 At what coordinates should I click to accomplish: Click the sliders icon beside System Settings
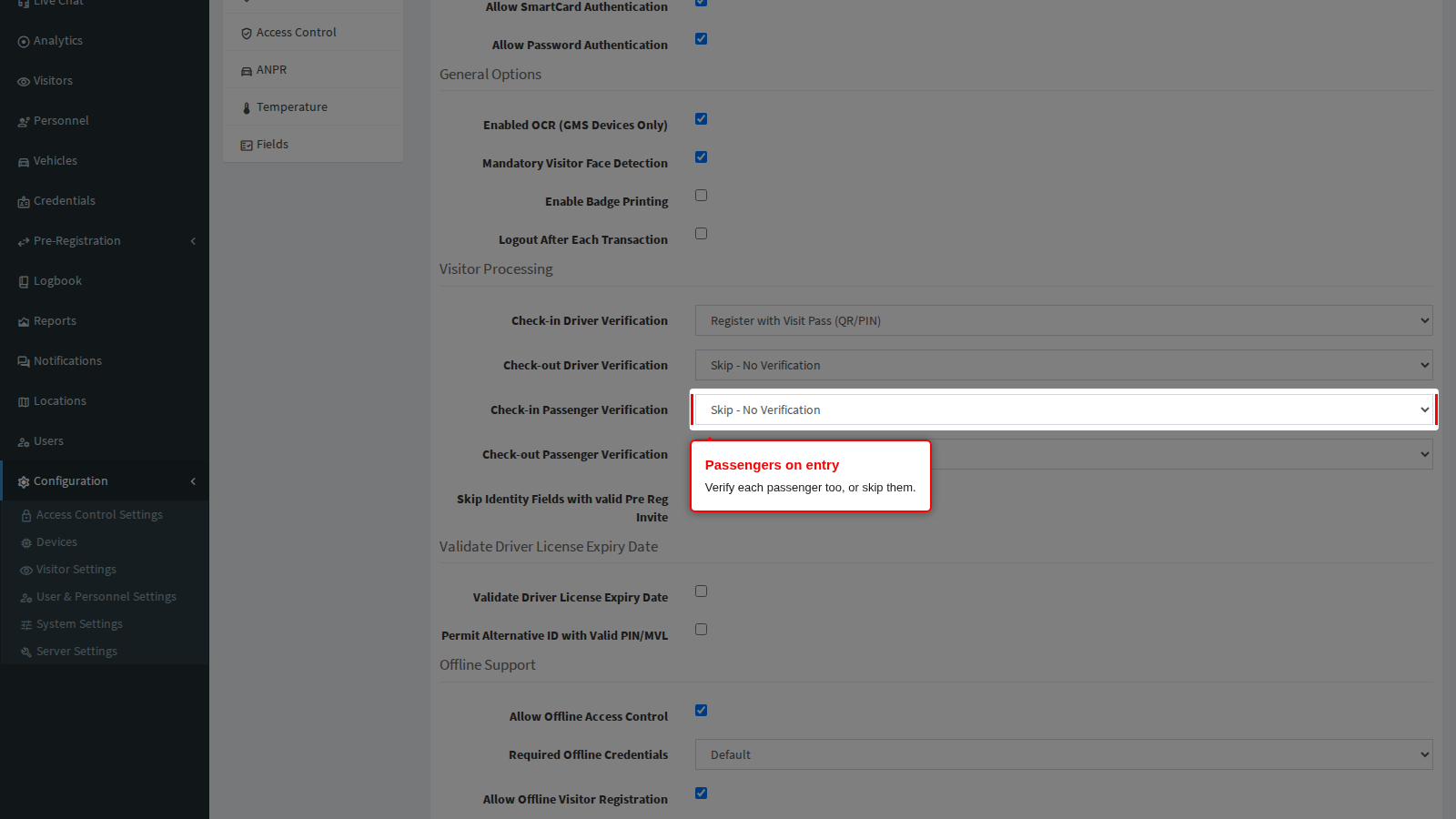26,625
